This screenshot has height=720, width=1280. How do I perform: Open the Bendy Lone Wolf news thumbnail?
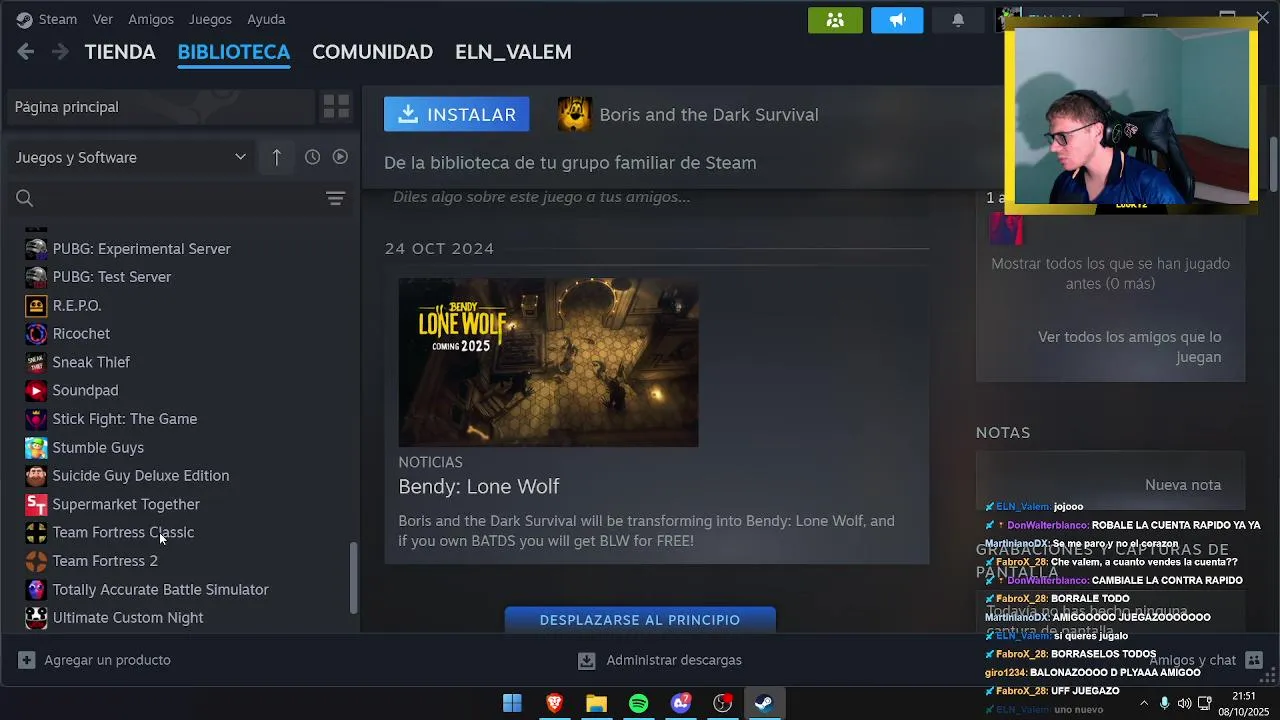pyautogui.click(x=548, y=362)
